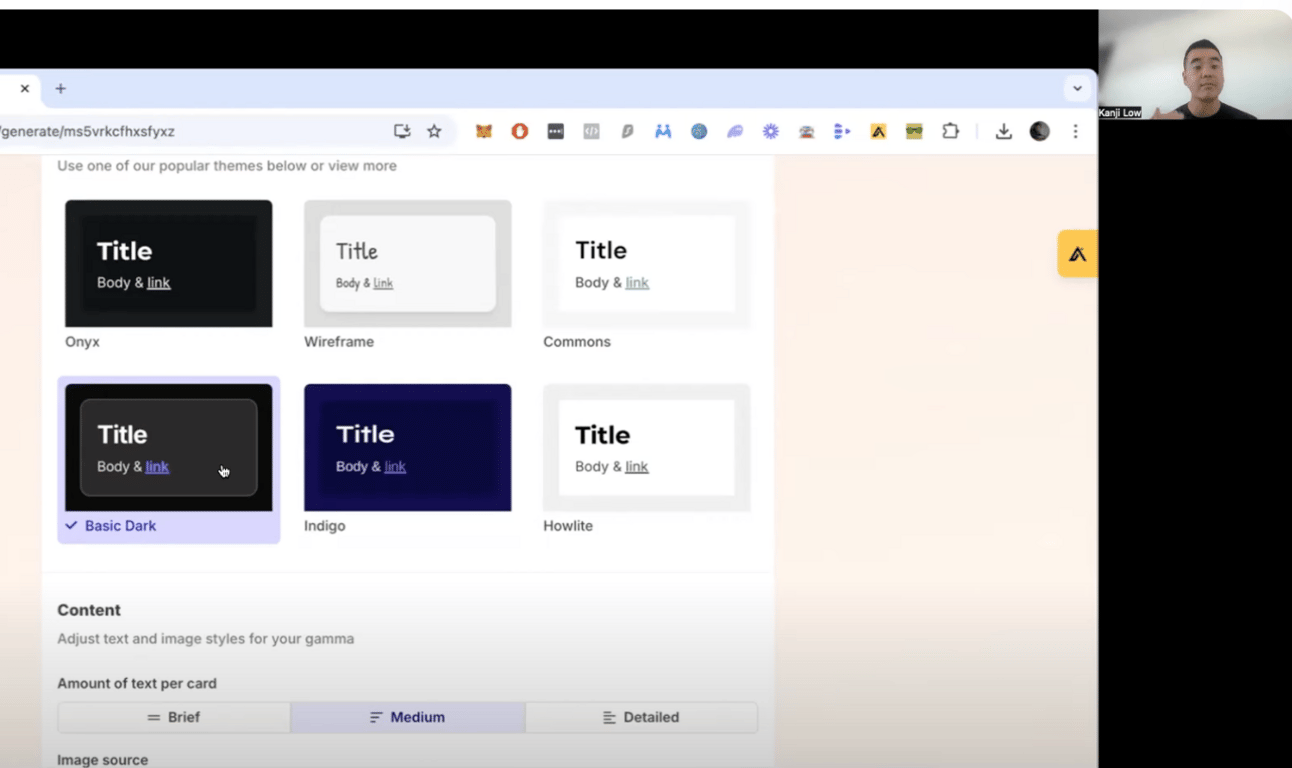Open the MetaMask fox extension

click(x=484, y=131)
